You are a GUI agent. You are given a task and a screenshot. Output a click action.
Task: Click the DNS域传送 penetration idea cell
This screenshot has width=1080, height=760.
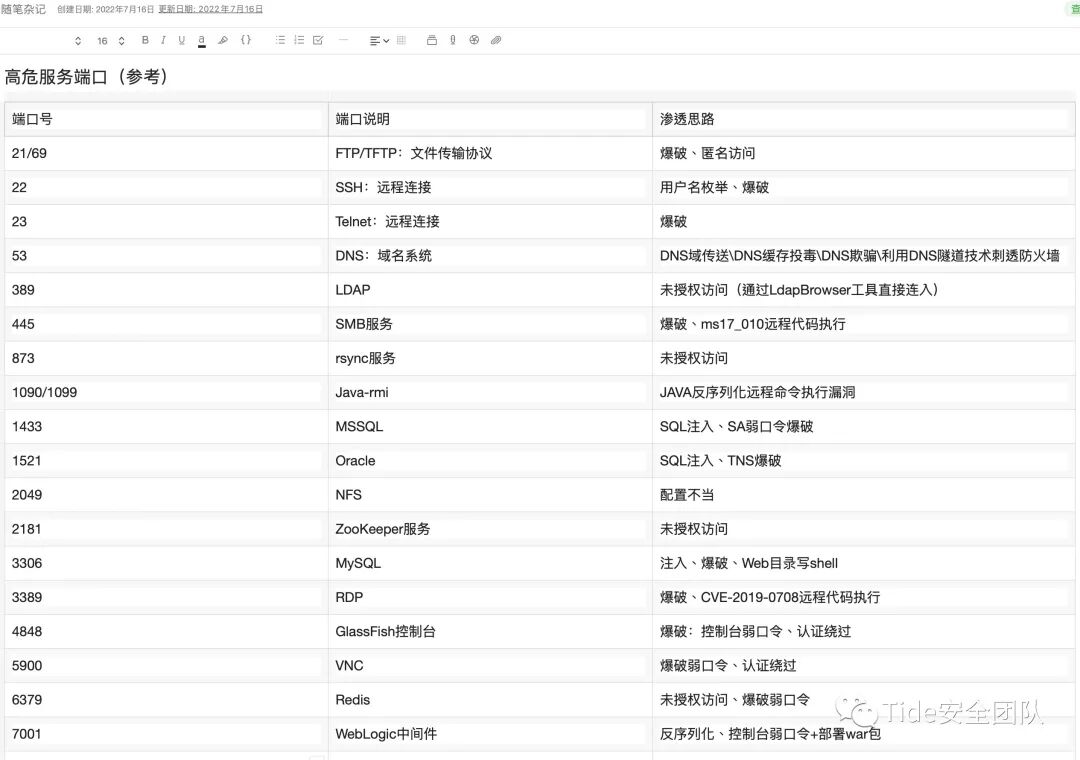(x=864, y=256)
